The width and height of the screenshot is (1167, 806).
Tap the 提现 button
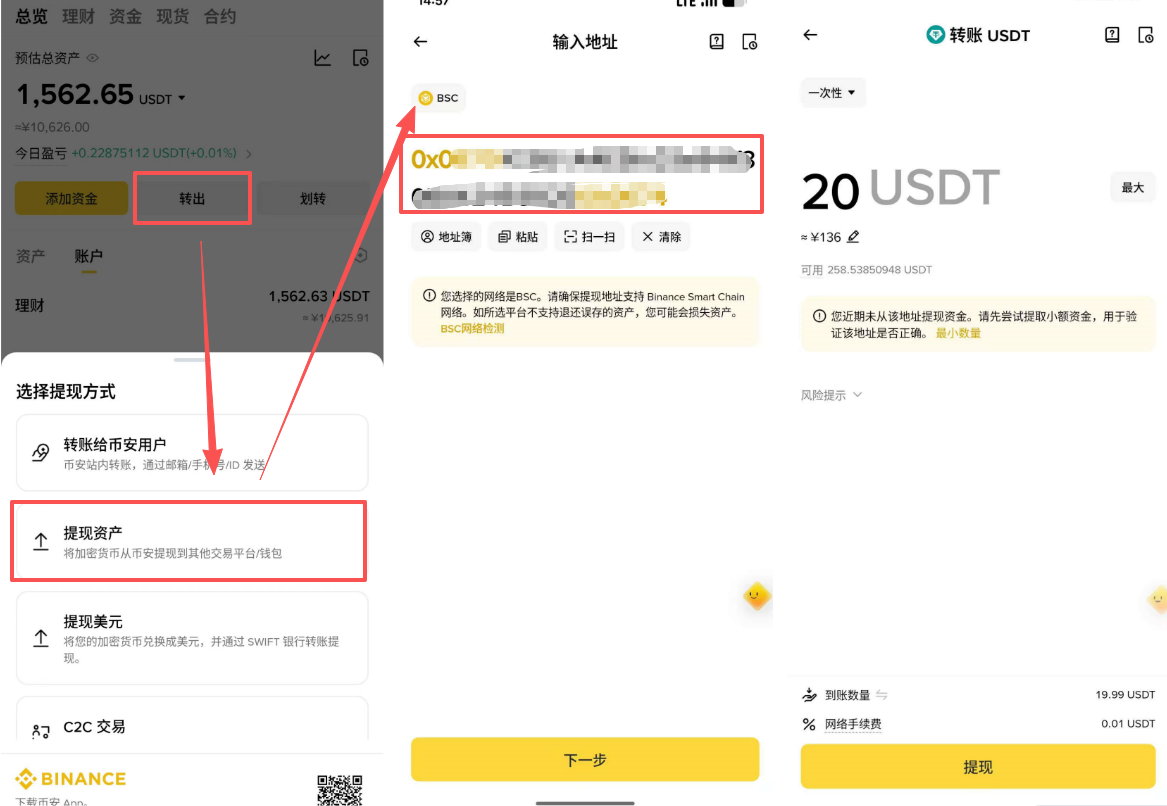[x=978, y=767]
